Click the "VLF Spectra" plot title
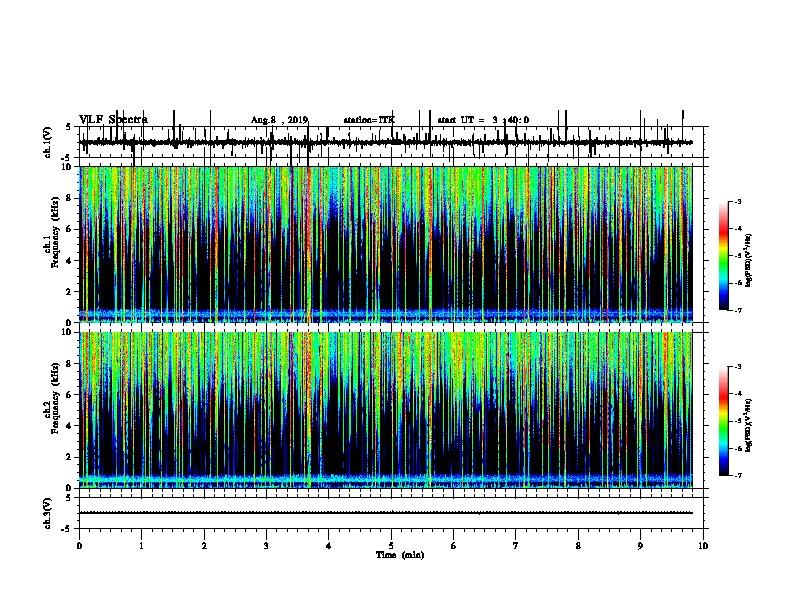The width and height of the screenshot is (792, 612). tap(113, 119)
